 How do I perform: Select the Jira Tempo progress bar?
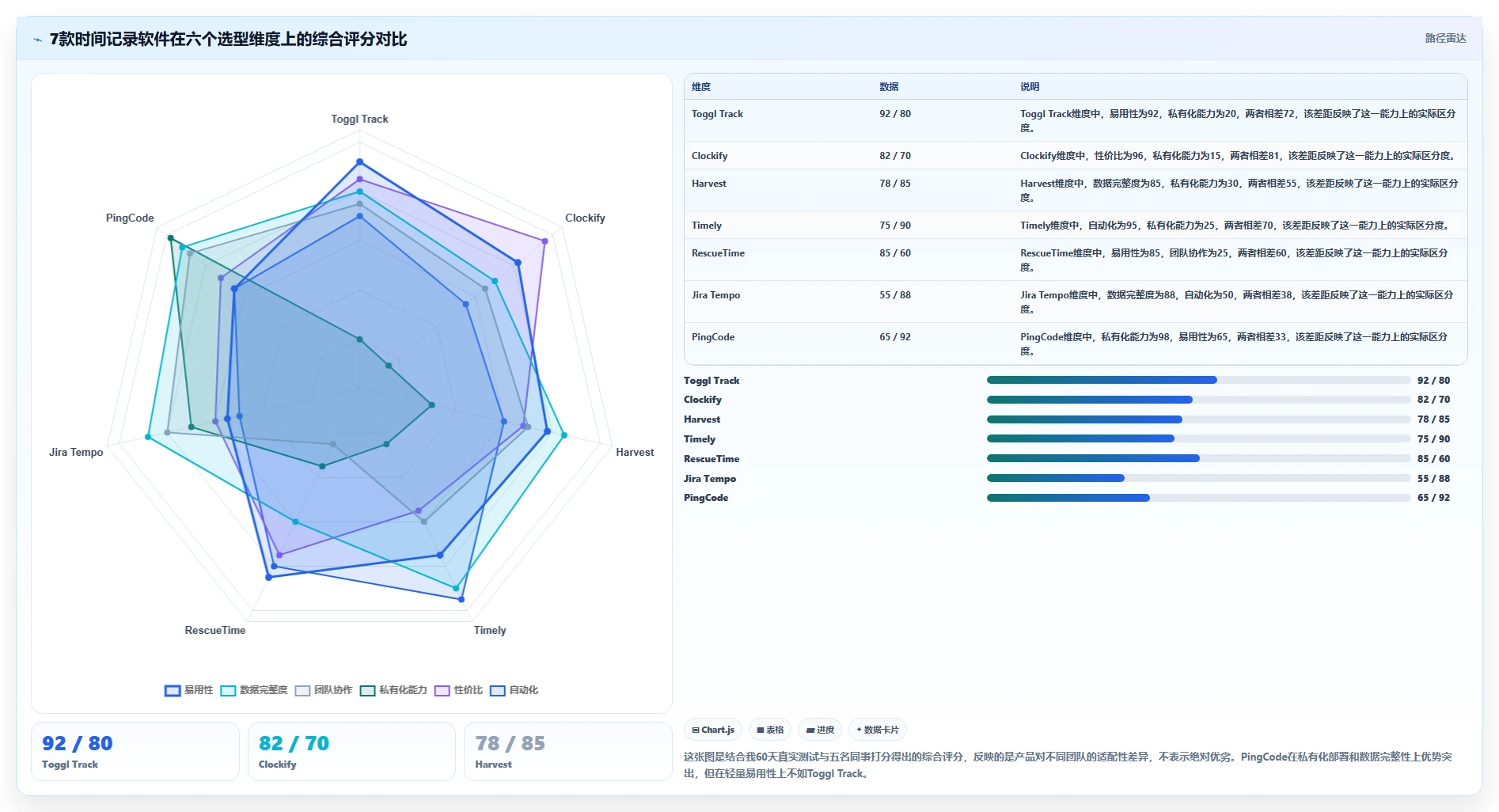tap(1198, 478)
